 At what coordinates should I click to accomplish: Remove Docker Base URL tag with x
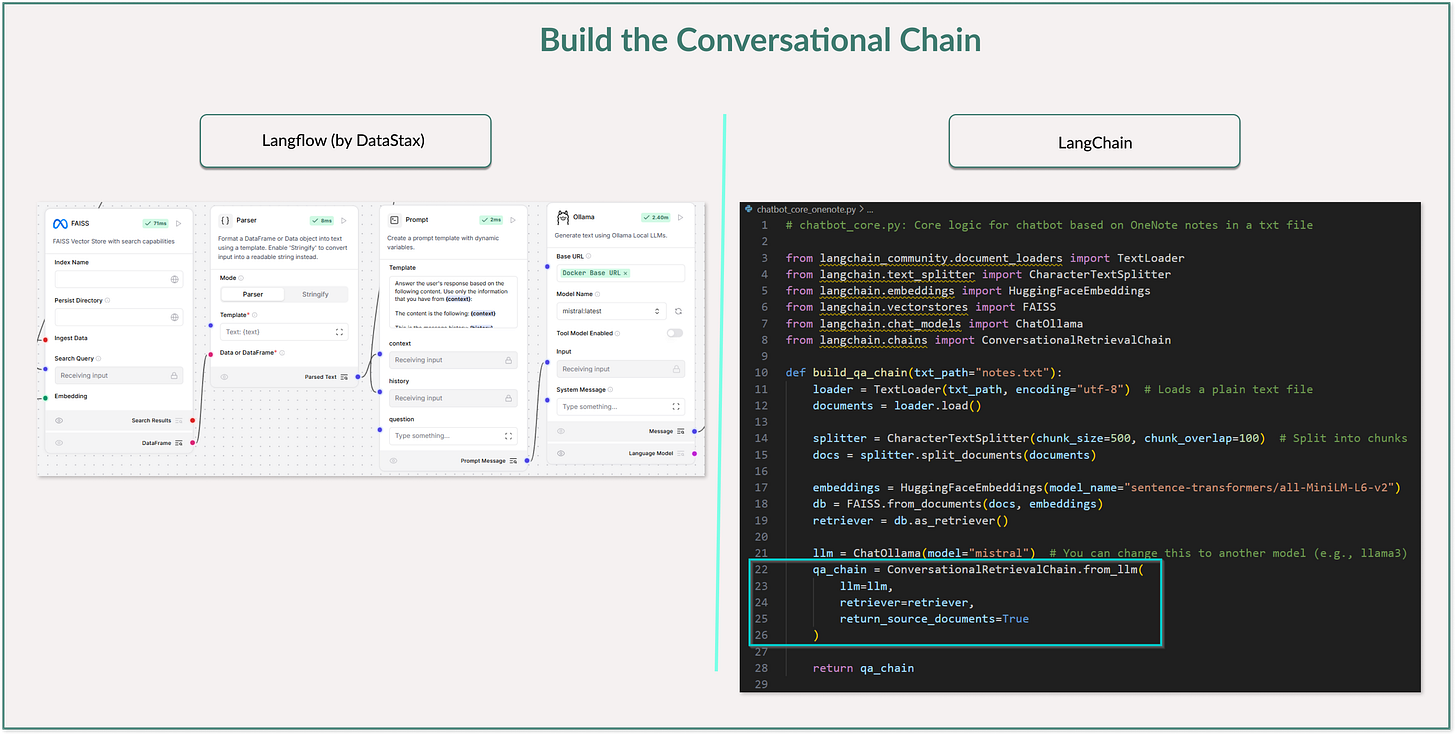(x=625, y=273)
